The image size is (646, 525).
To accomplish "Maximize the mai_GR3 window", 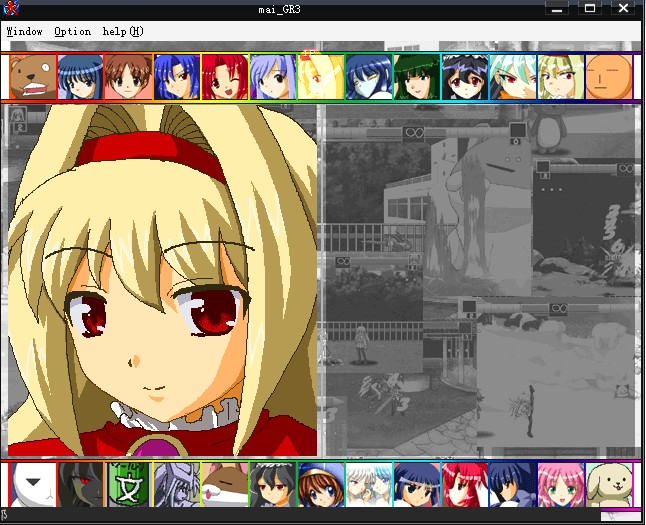I will 590,8.
